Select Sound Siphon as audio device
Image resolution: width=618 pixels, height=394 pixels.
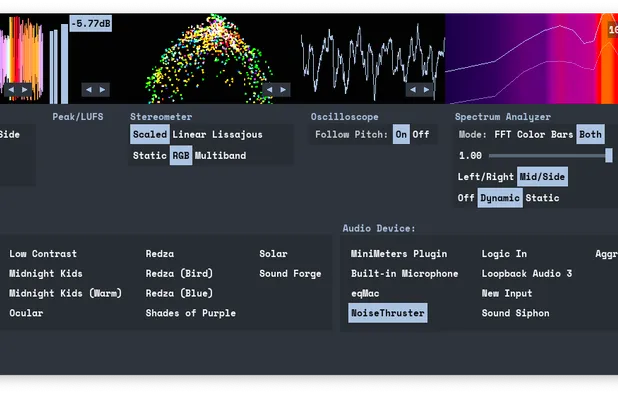click(x=516, y=313)
